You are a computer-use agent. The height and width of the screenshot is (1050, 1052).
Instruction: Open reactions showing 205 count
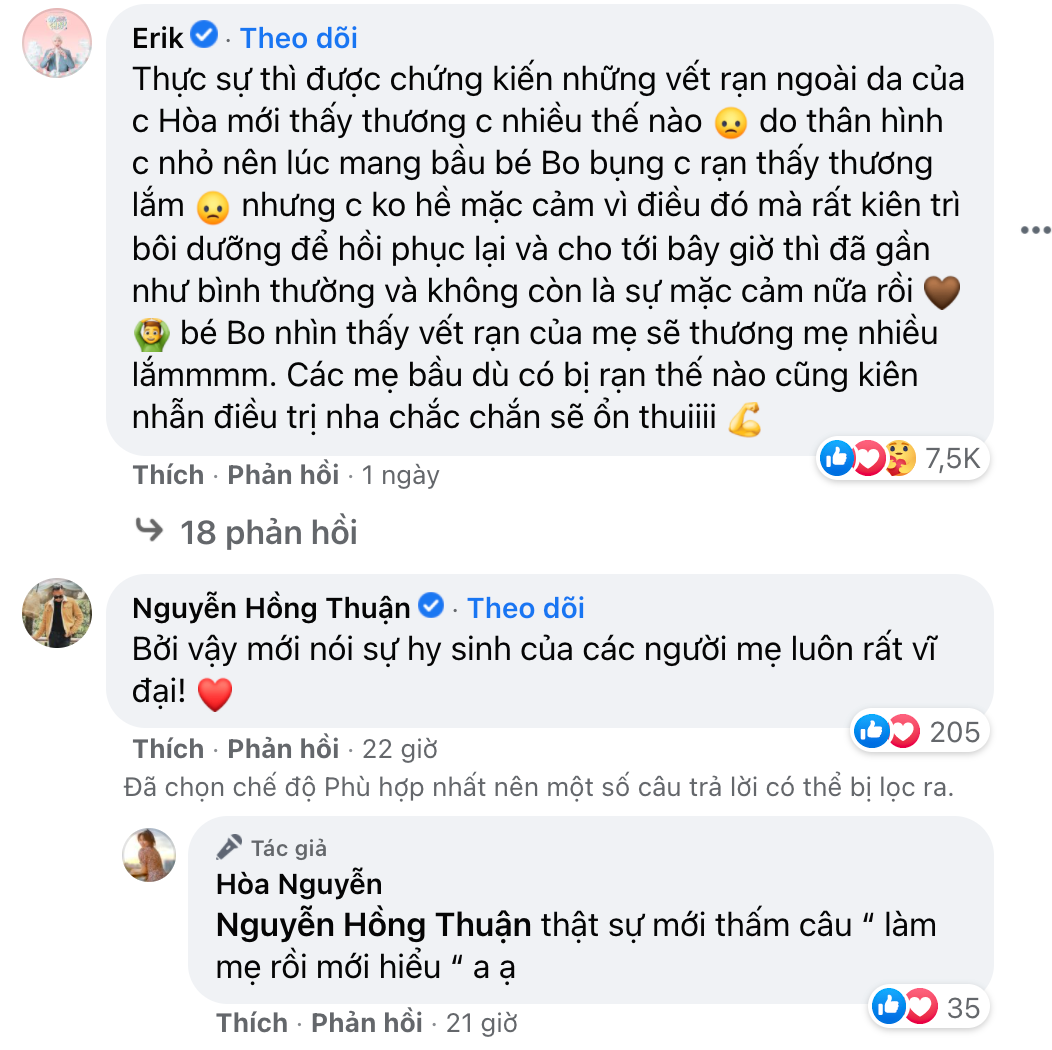916,732
